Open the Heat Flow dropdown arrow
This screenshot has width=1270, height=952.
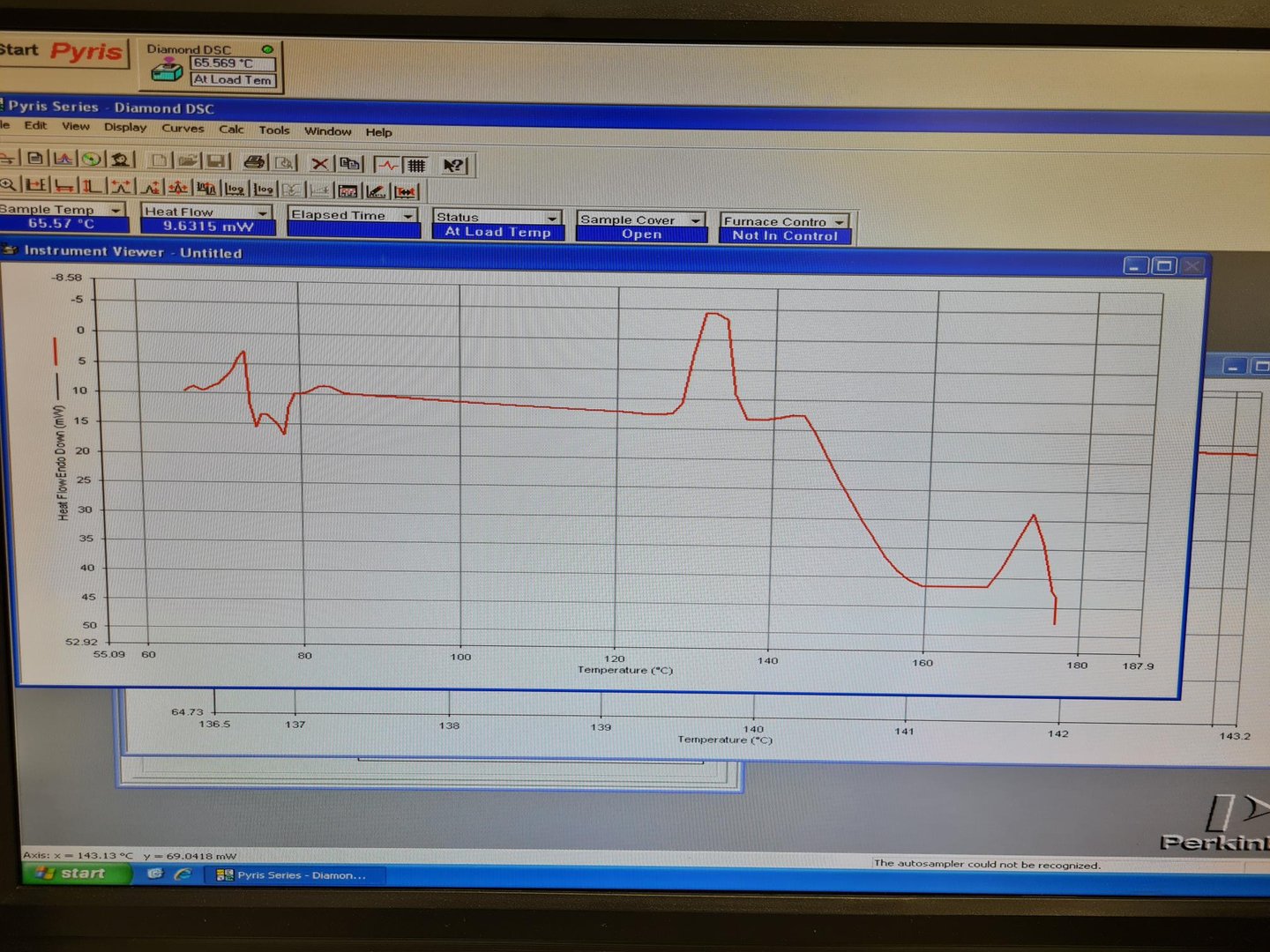pos(263,212)
